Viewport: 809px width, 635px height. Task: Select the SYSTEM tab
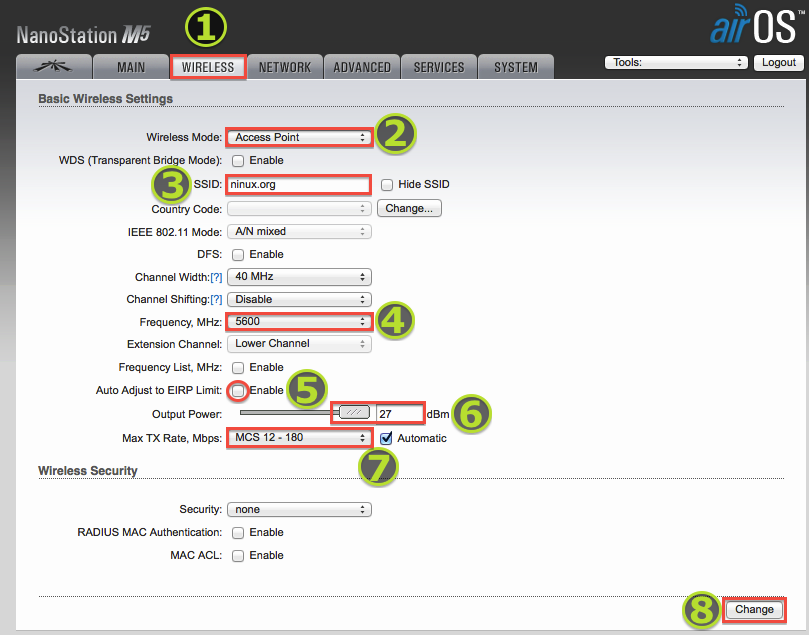point(516,67)
